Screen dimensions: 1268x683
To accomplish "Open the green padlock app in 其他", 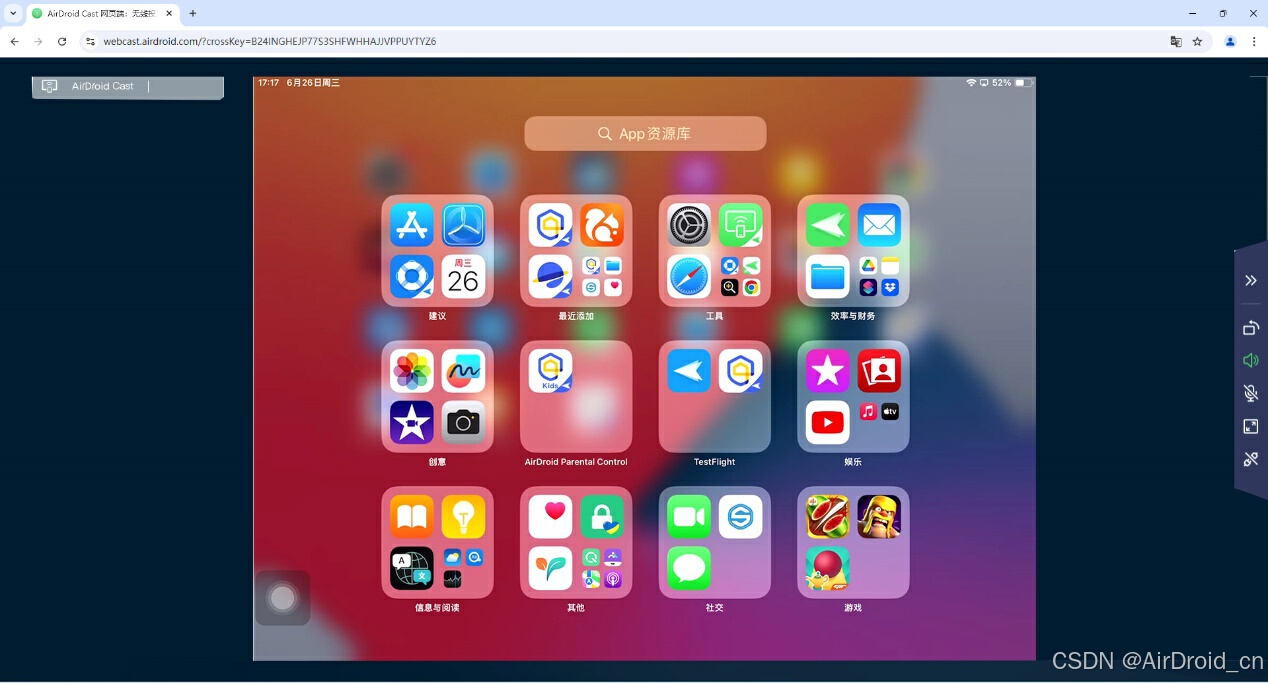I will tap(602, 517).
